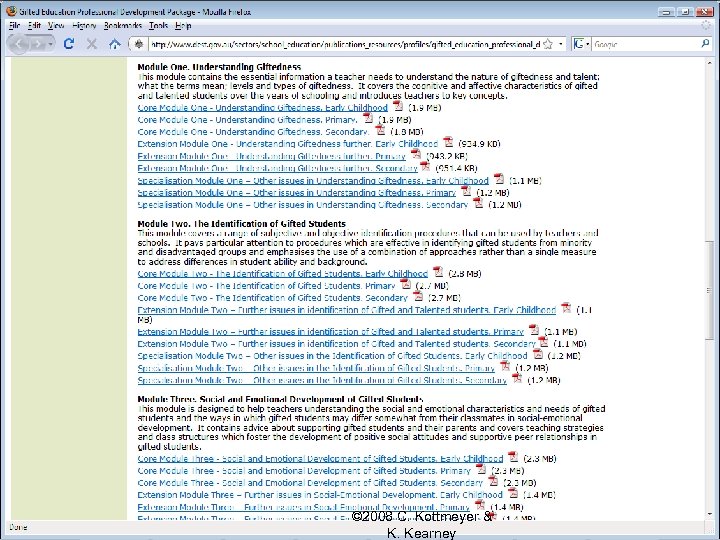Open the File menu
This screenshot has height=540, width=720.
point(14,26)
